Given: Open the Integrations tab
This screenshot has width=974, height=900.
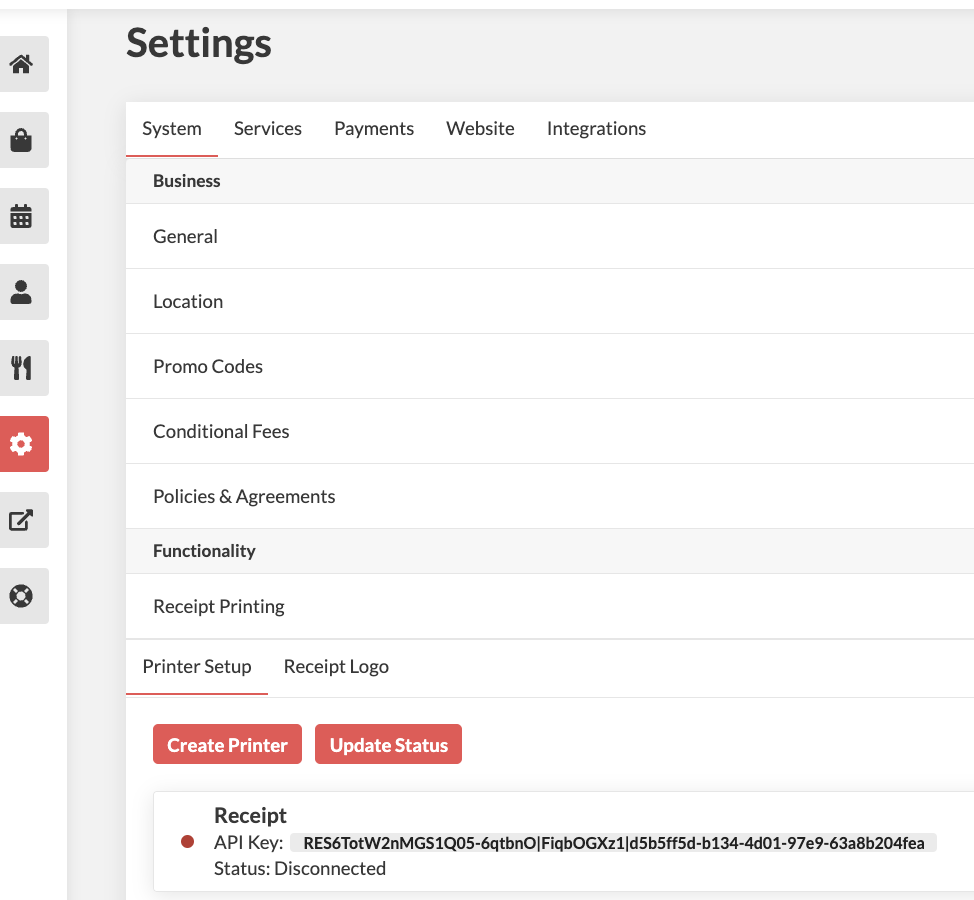Looking at the screenshot, I should point(596,129).
